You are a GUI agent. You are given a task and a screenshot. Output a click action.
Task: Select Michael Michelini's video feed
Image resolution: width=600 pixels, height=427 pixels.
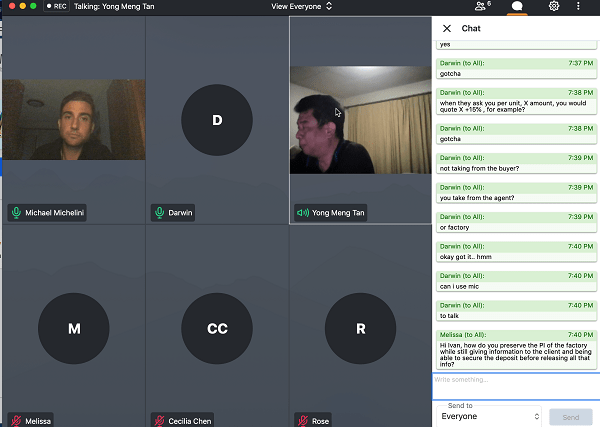[73, 120]
